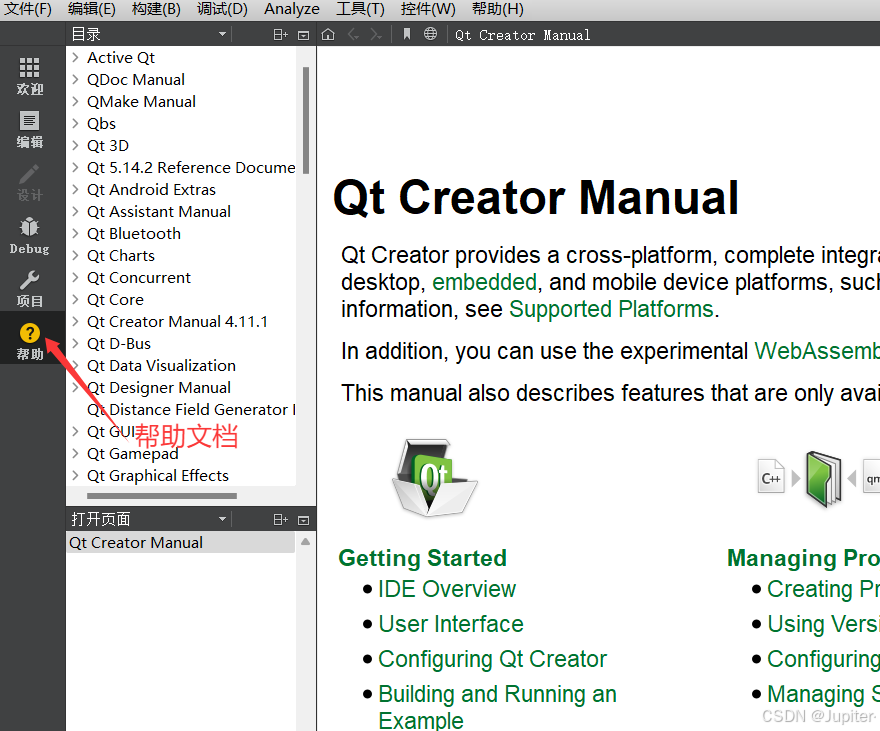The height and width of the screenshot is (731, 880).
Task: Open the Debug mode
Action: (29, 236)
